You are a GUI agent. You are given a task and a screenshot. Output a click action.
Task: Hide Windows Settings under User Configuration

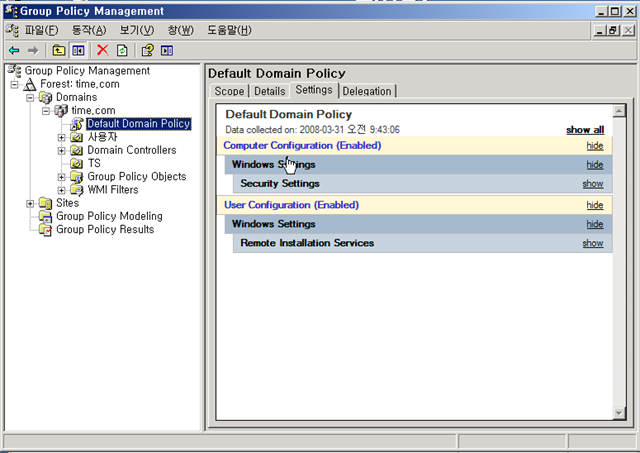(595, 224)
